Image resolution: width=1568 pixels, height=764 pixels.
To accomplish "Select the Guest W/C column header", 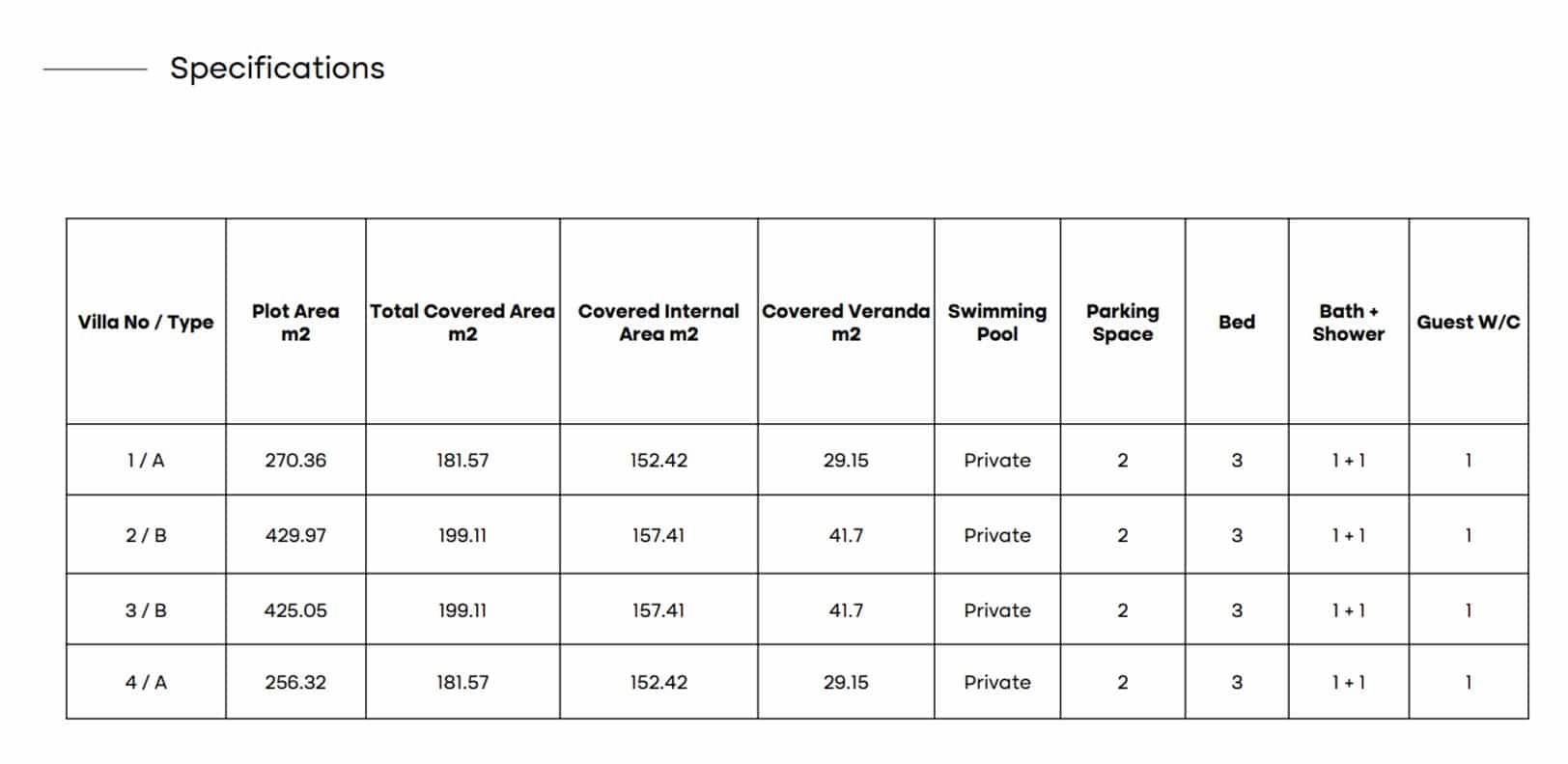I will click(1469, 323).
